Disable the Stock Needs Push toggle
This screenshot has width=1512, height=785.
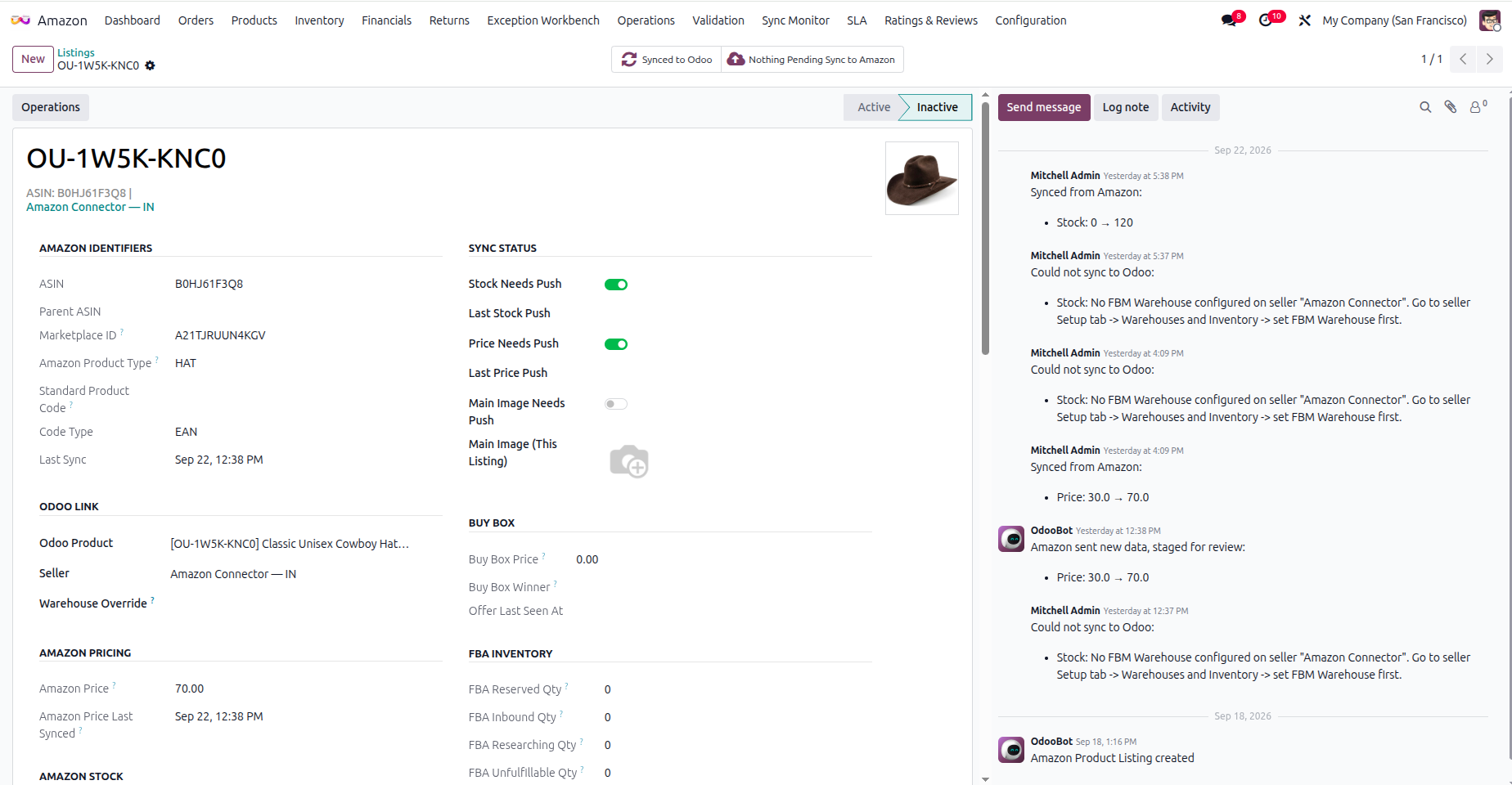[616, 285]
